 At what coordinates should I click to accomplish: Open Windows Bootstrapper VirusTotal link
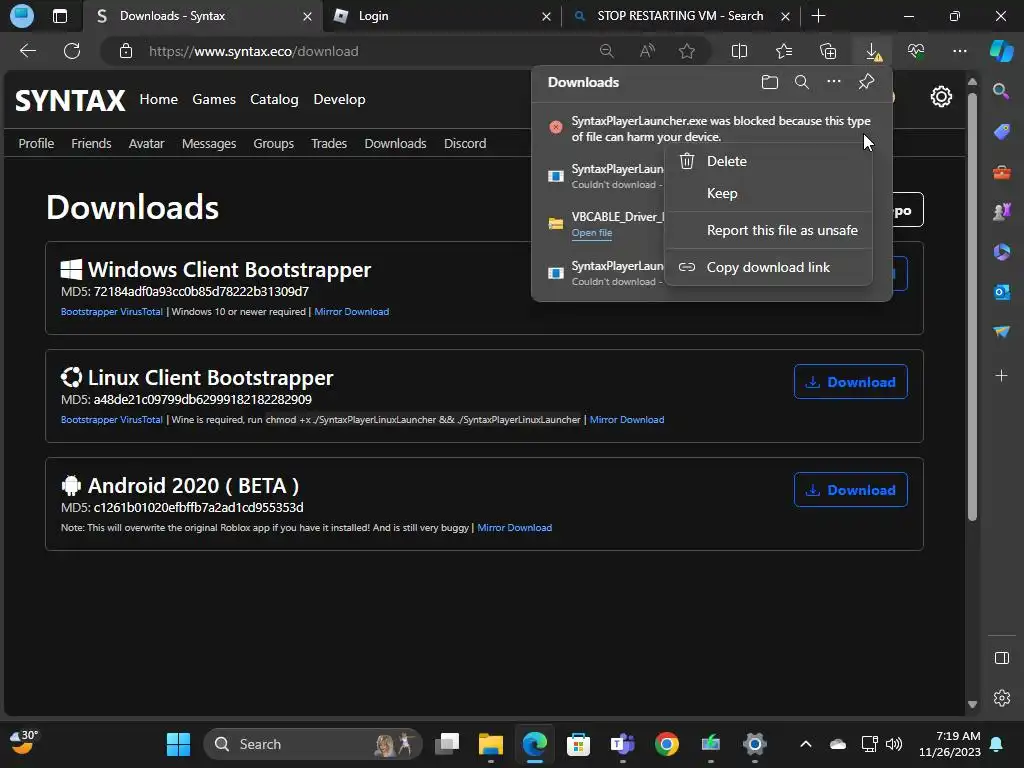tap(112, 312)
